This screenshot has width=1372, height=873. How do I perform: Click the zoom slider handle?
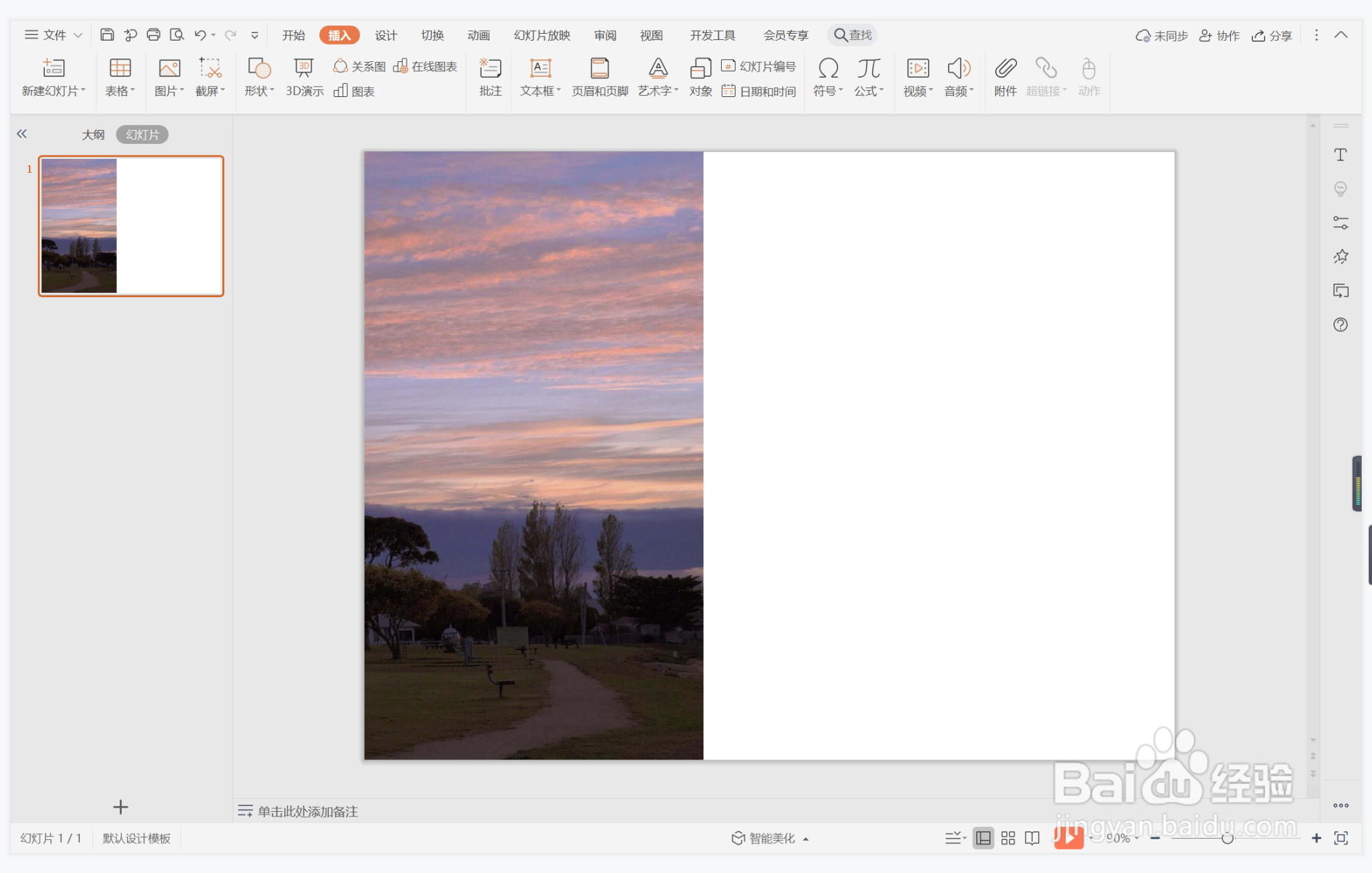(x=1227, y=838)
